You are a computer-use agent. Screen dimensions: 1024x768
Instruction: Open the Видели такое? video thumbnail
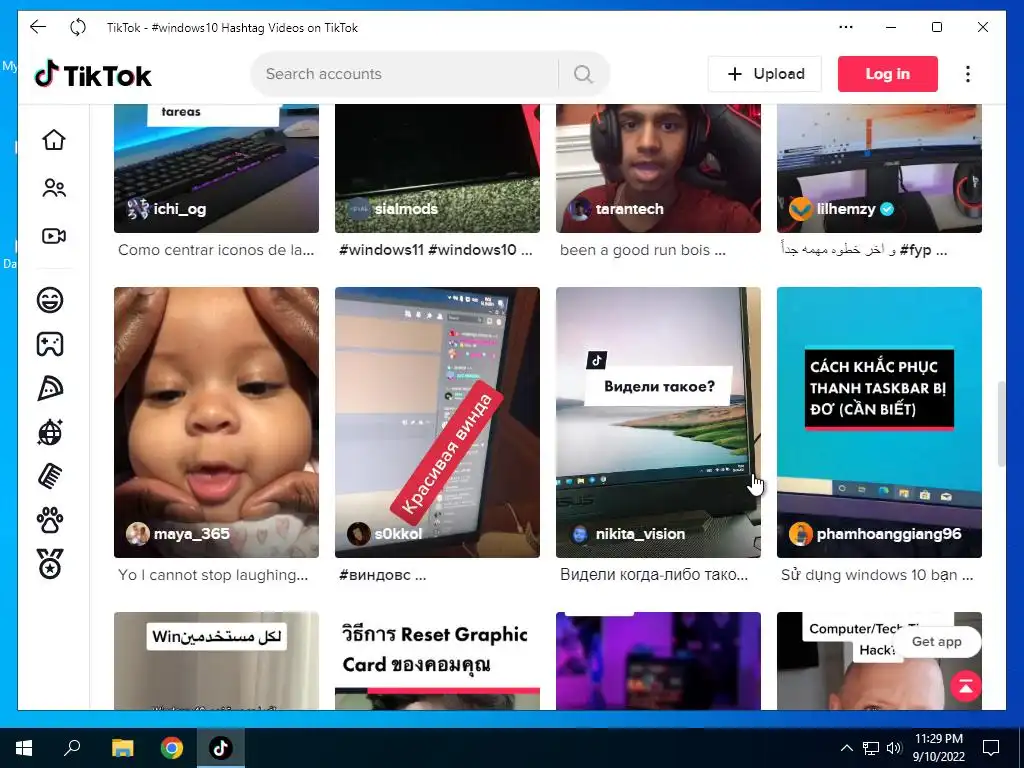point(658,422)
